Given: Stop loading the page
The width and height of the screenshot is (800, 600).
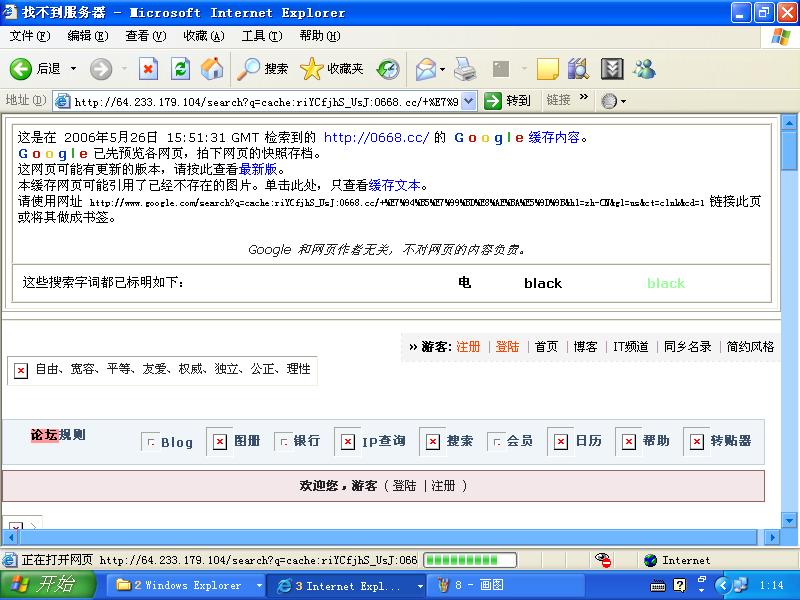Looking at the screenshot, I should (x=148, y=69).
